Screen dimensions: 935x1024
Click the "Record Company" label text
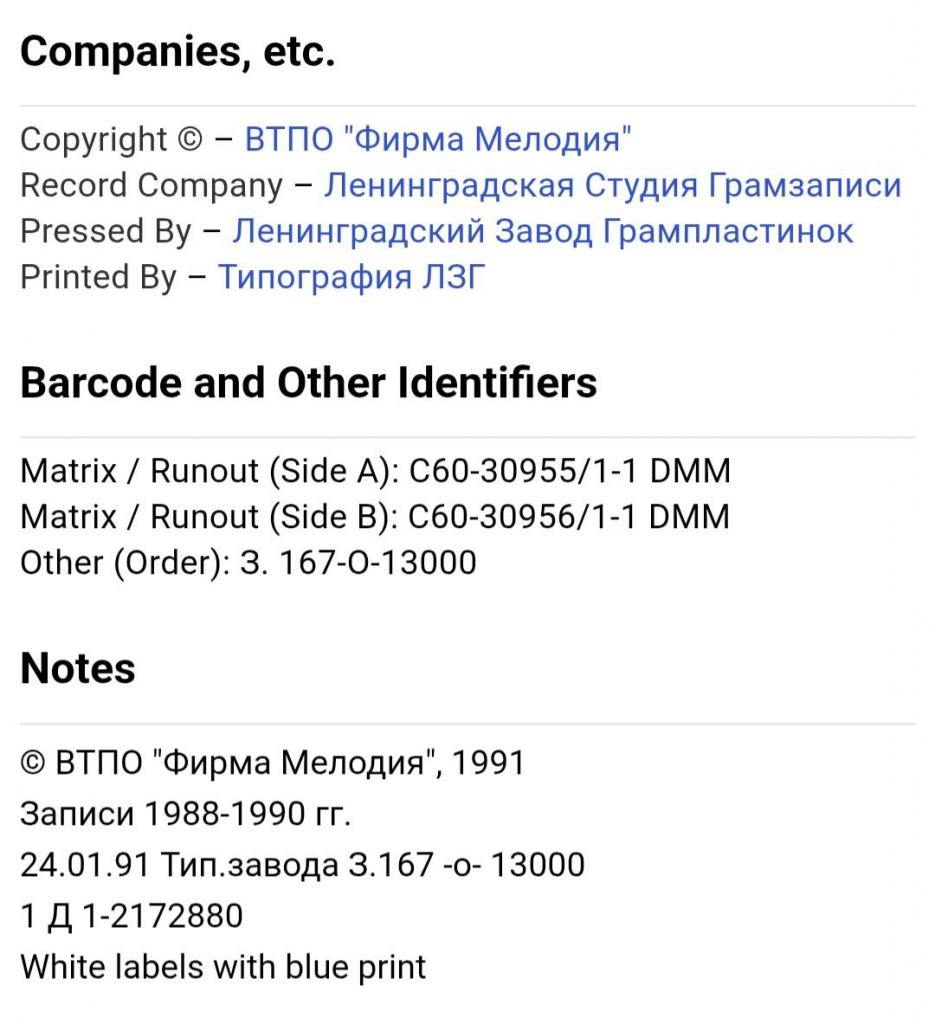(x=151, y=185)
